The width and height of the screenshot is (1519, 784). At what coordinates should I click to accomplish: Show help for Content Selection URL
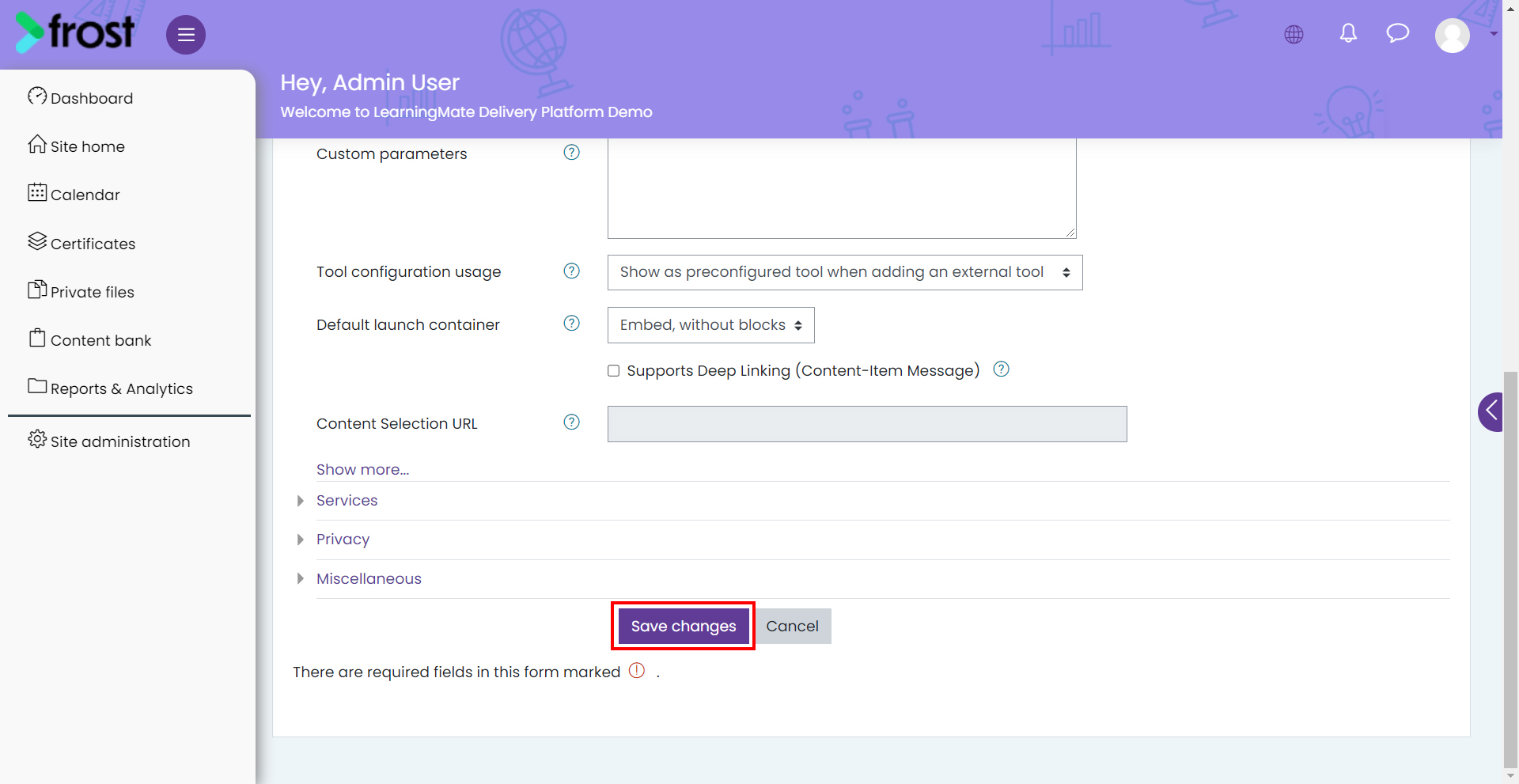point(571,422)
